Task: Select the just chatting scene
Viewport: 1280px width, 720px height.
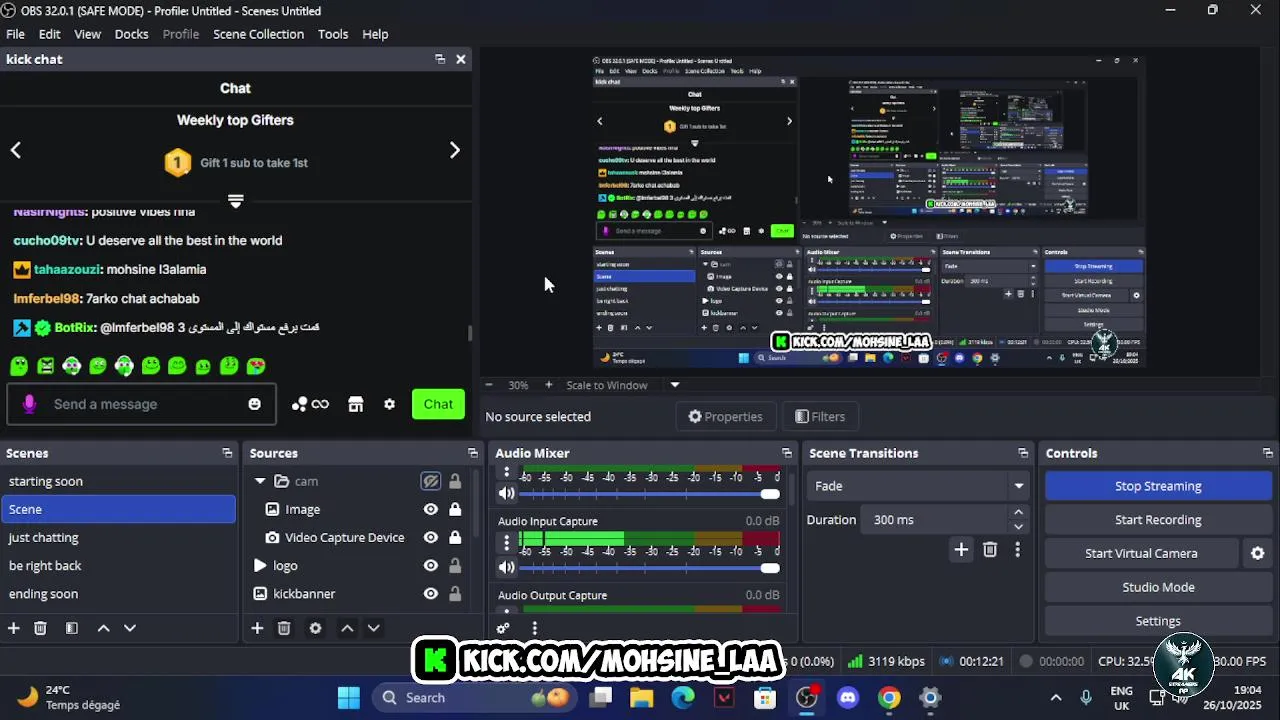Action: pos(118,537)
